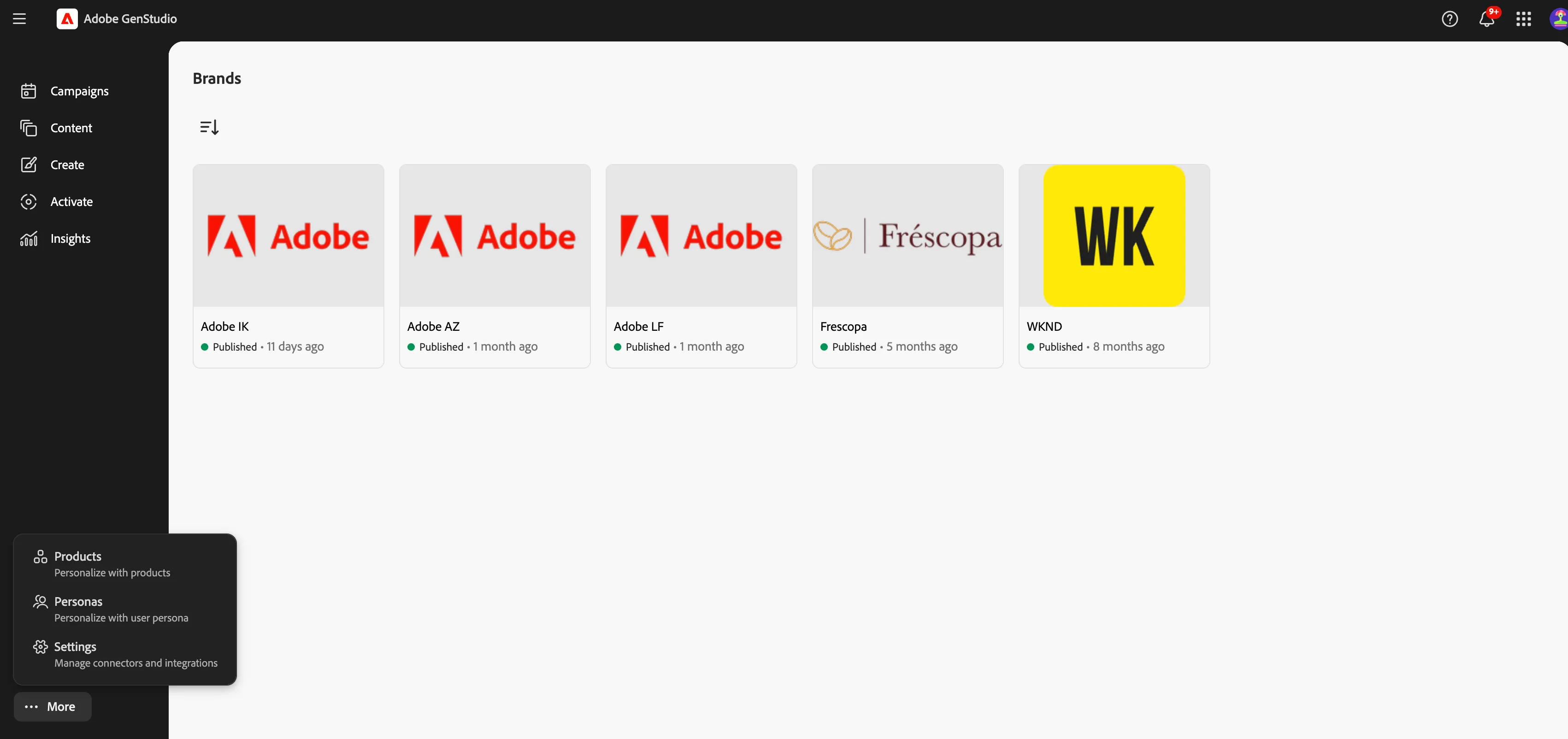Select Settings in the More menu

tap(125, 654)
